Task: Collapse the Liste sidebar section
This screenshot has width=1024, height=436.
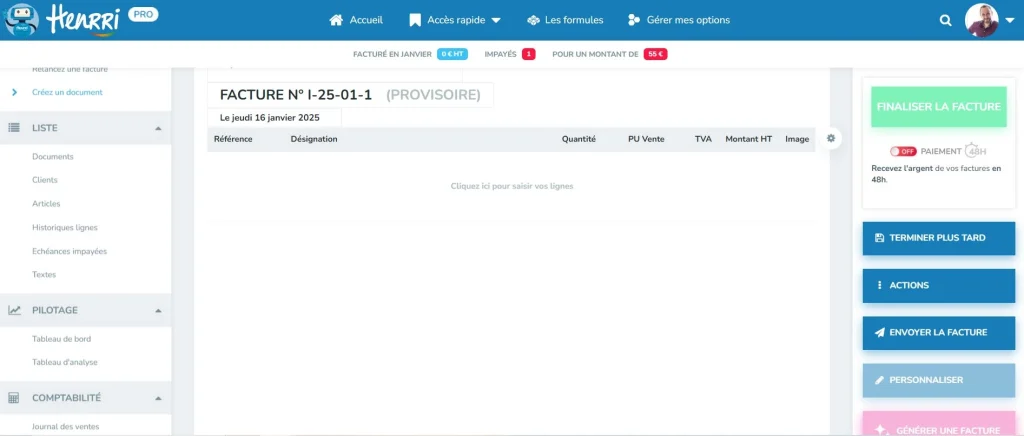Action: click(158, 128)
